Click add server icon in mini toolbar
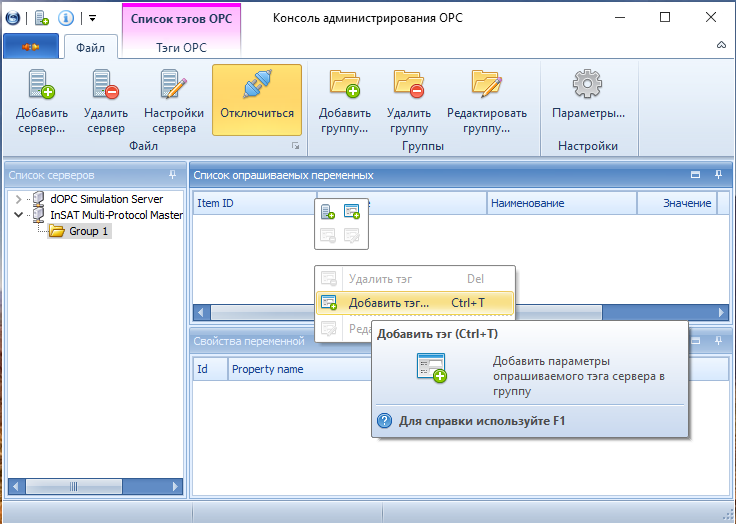736x524 pixels. point(328,211)
